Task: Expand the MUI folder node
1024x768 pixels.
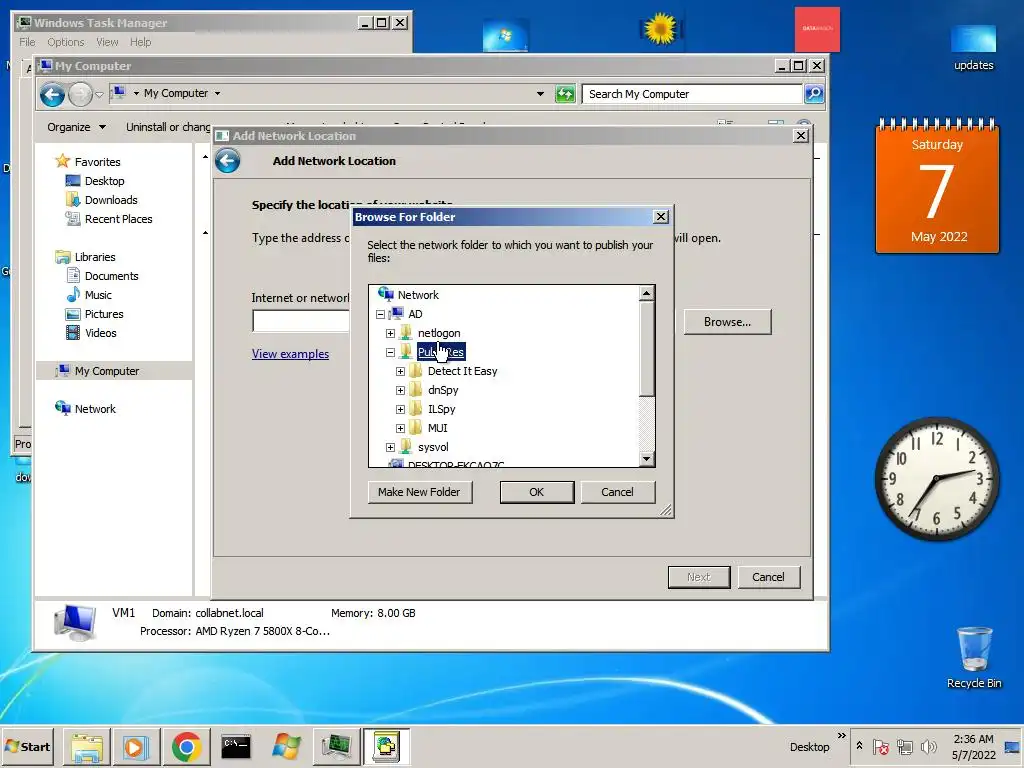Action: click(400, 428)
